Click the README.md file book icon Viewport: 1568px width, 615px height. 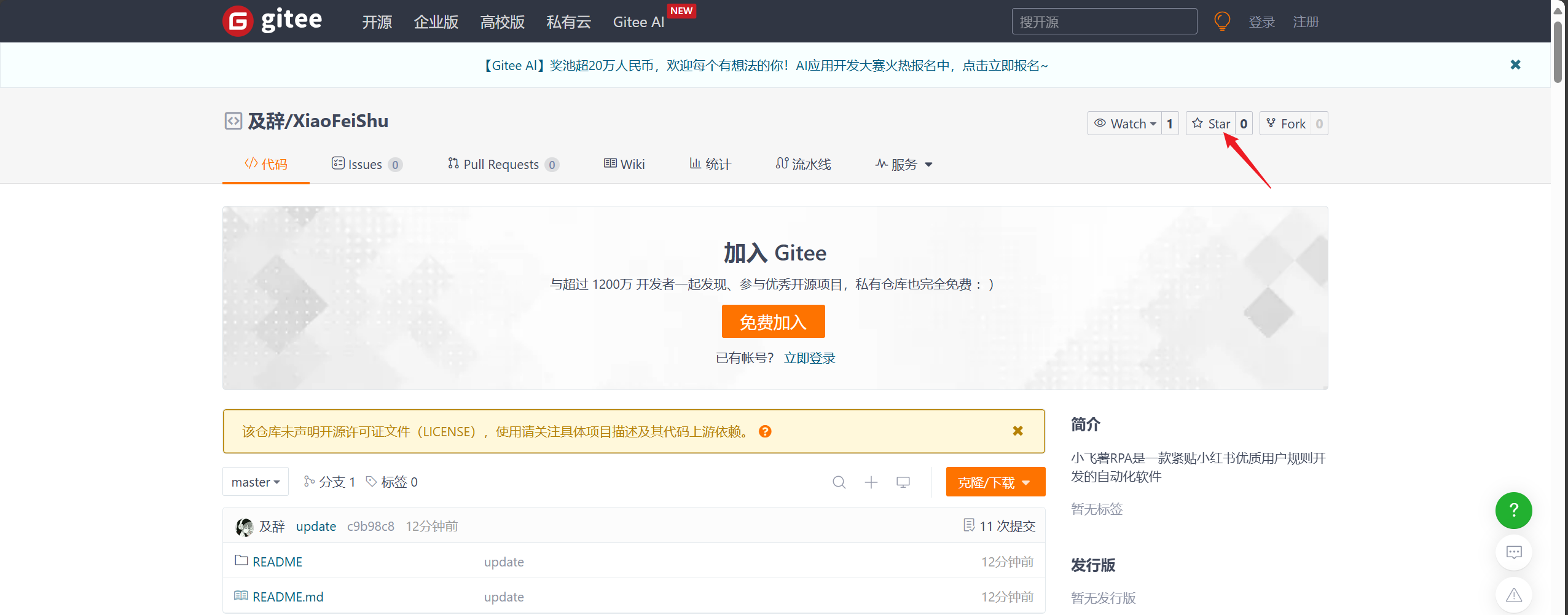pos(241,596)
